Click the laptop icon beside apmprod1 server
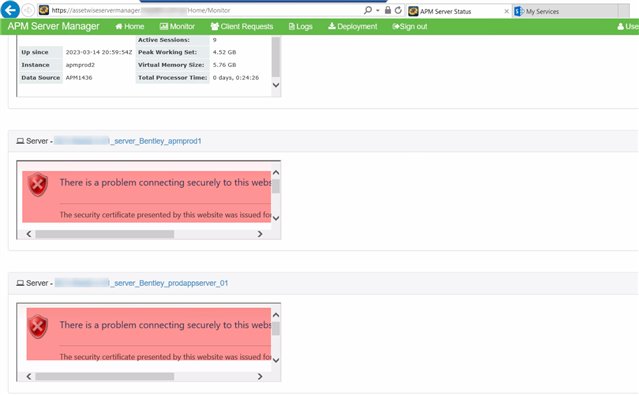The width and height of the screenshot is (639, 395). [20, 141]
